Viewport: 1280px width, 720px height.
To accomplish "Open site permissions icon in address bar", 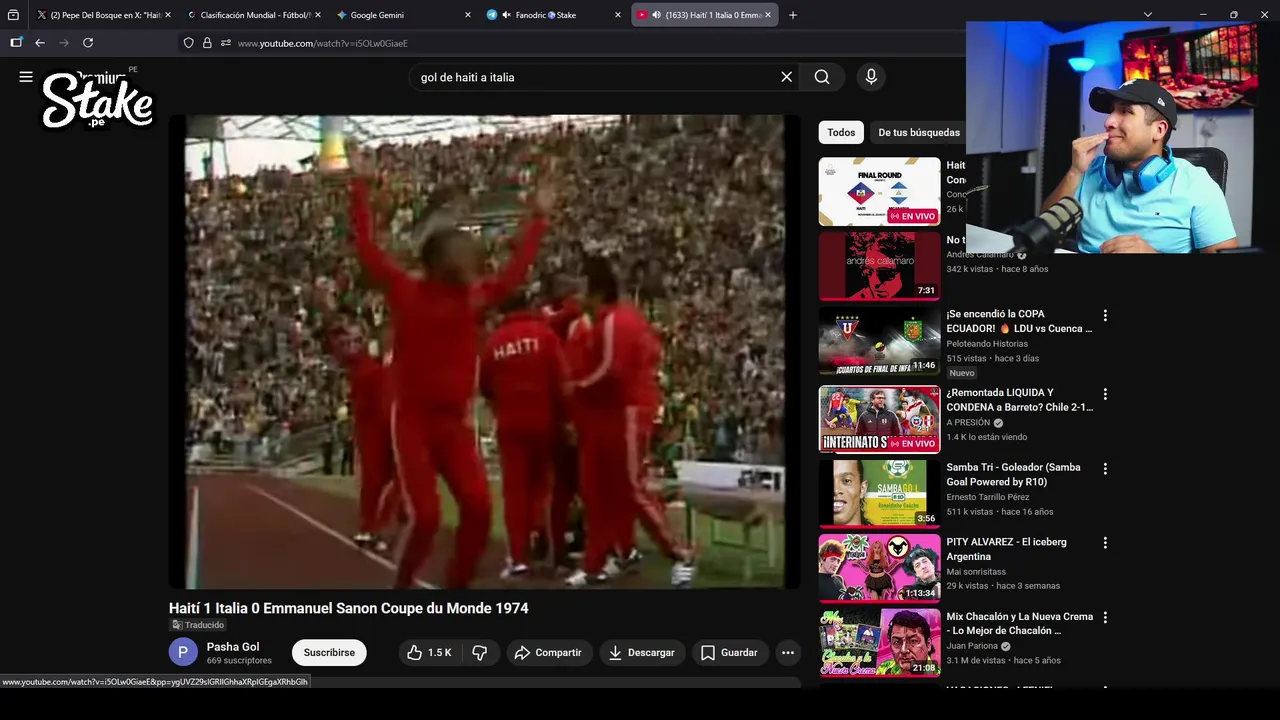I will (x=226, y=43).
